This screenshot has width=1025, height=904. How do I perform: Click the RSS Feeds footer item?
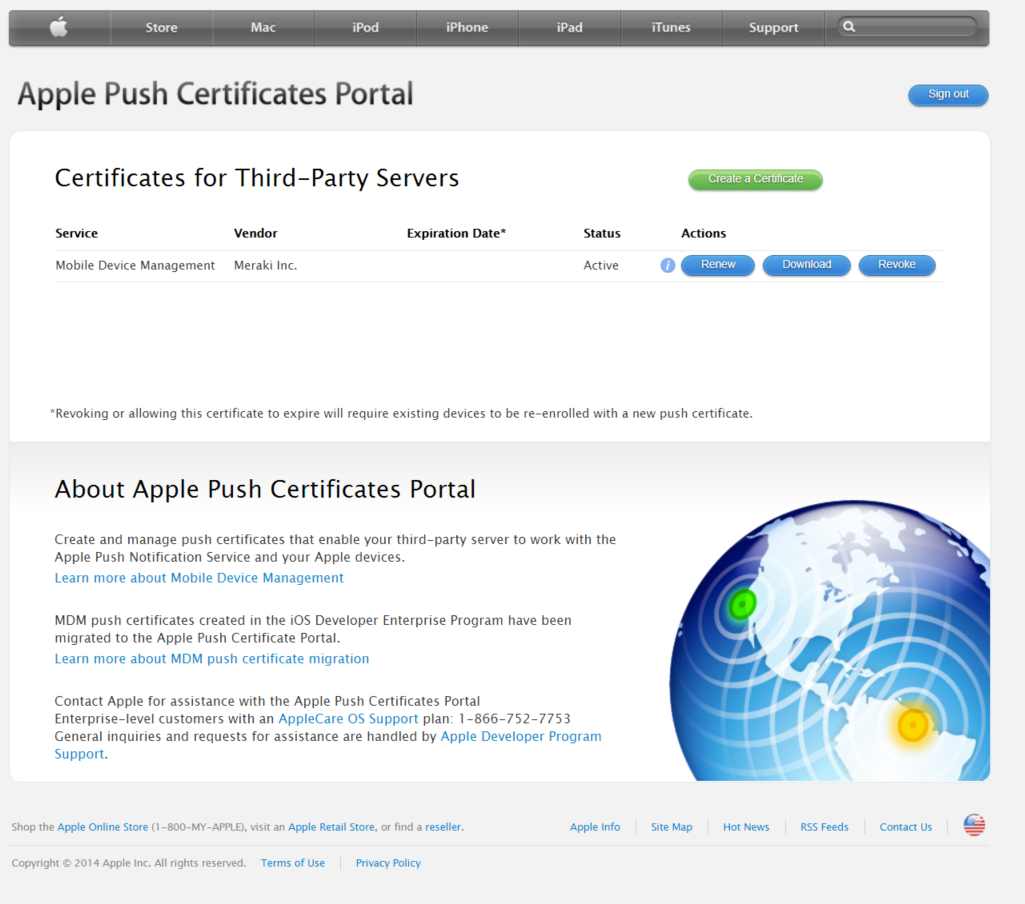click(x=823, y=826)
